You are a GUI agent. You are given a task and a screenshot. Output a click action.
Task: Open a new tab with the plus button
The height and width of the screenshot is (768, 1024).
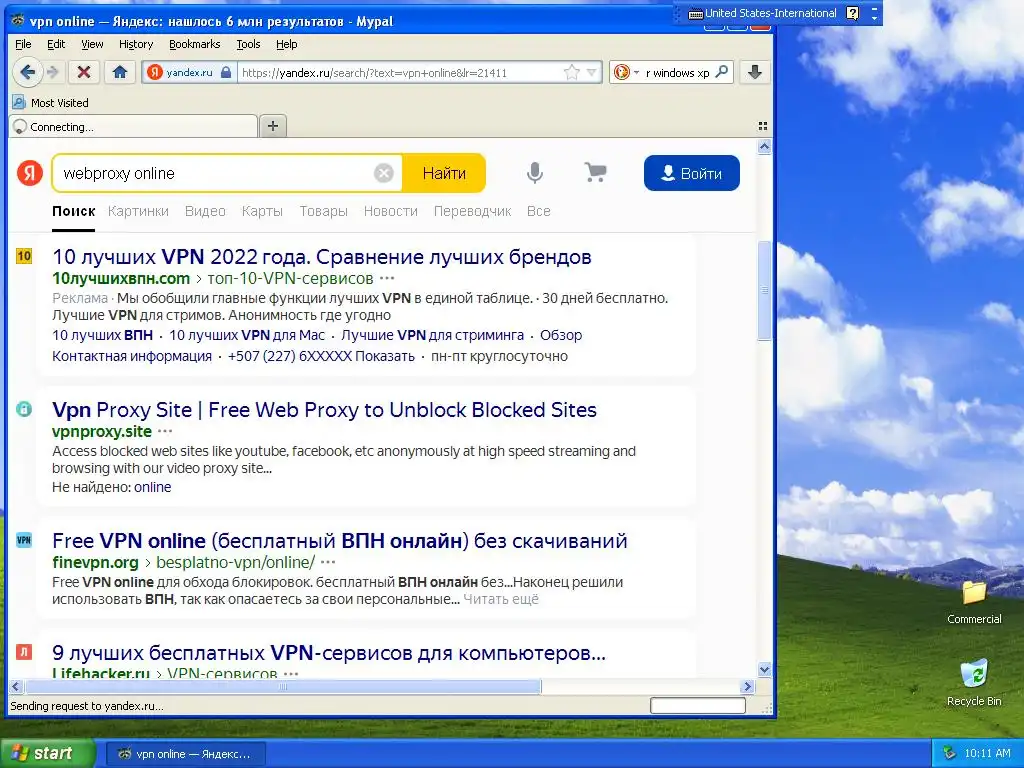(x=273, y=126)
